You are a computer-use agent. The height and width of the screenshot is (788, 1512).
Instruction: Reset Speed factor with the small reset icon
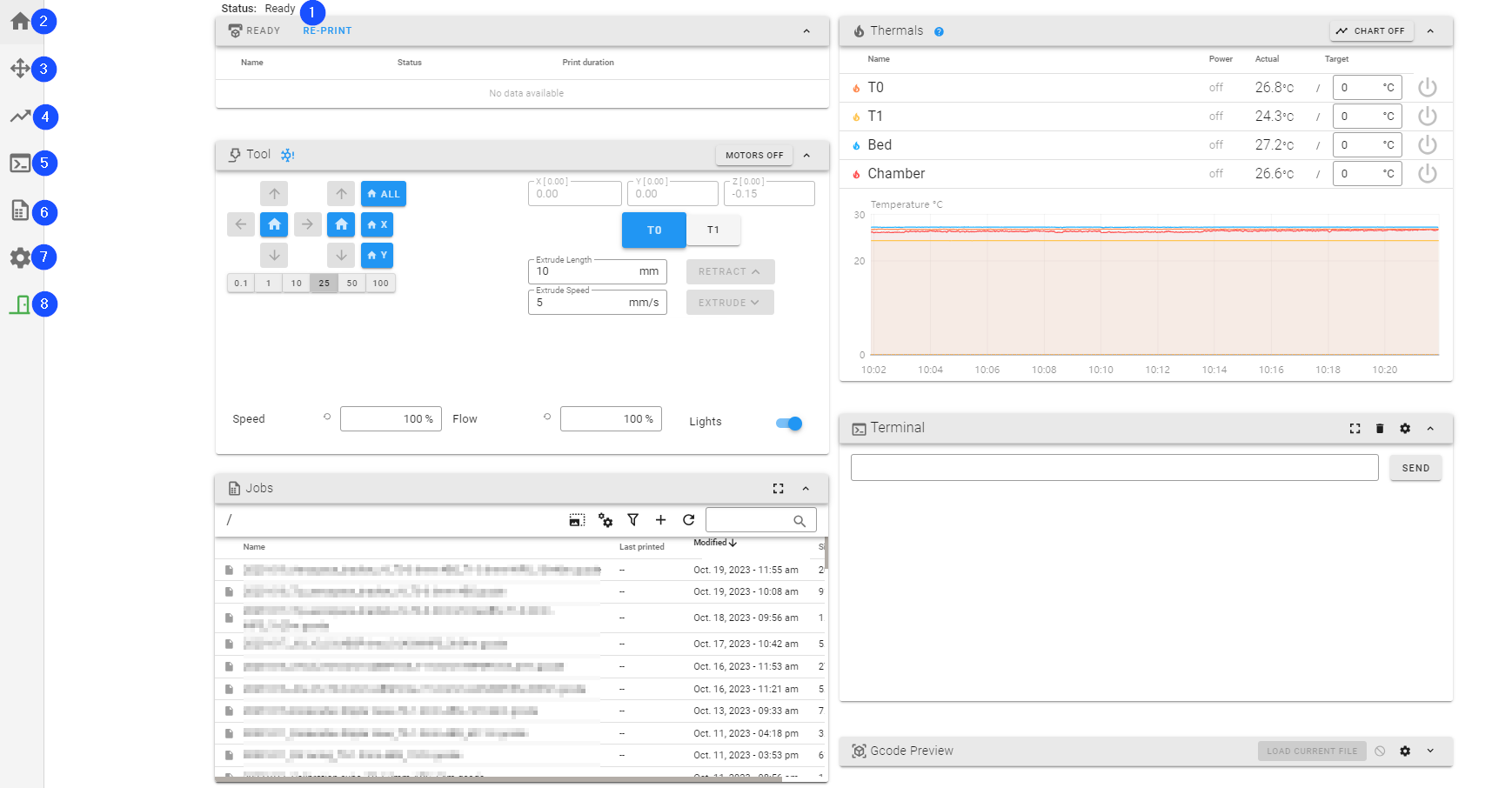pos(327,417)
